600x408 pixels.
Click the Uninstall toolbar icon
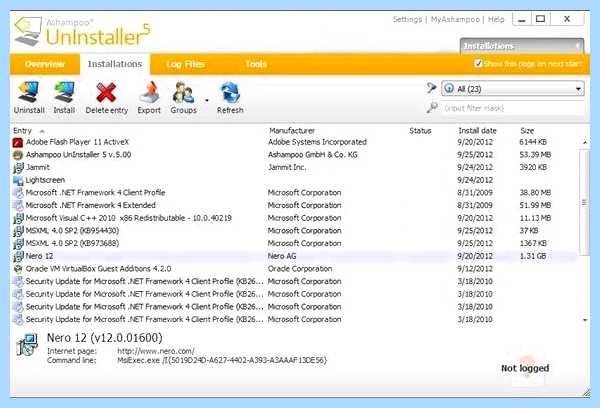click(29, 92)
